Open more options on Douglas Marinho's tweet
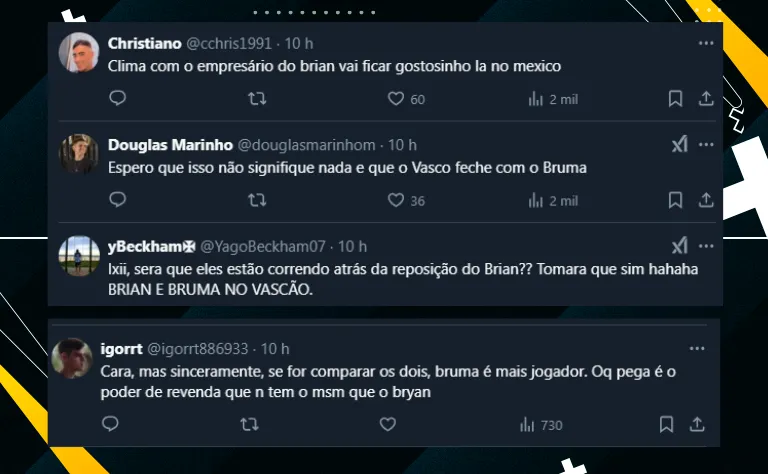This screenshot has width=768, height=474. pyautogui.click(x=705, y=145)
